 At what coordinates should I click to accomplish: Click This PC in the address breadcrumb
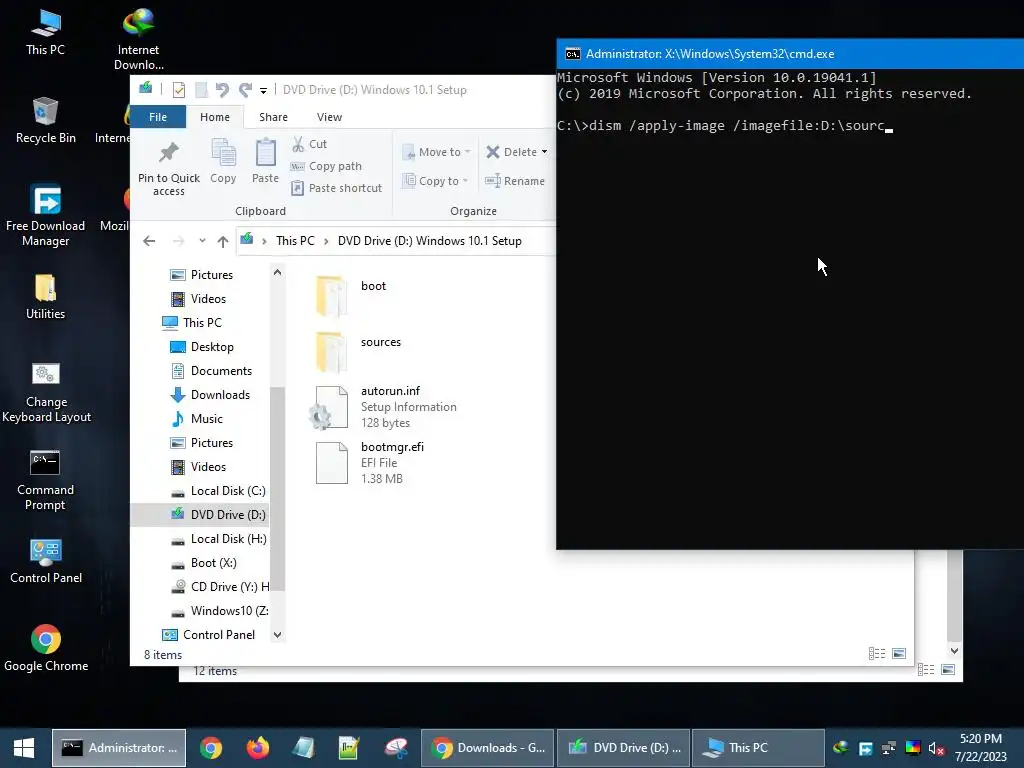click(x=295, y=241)
